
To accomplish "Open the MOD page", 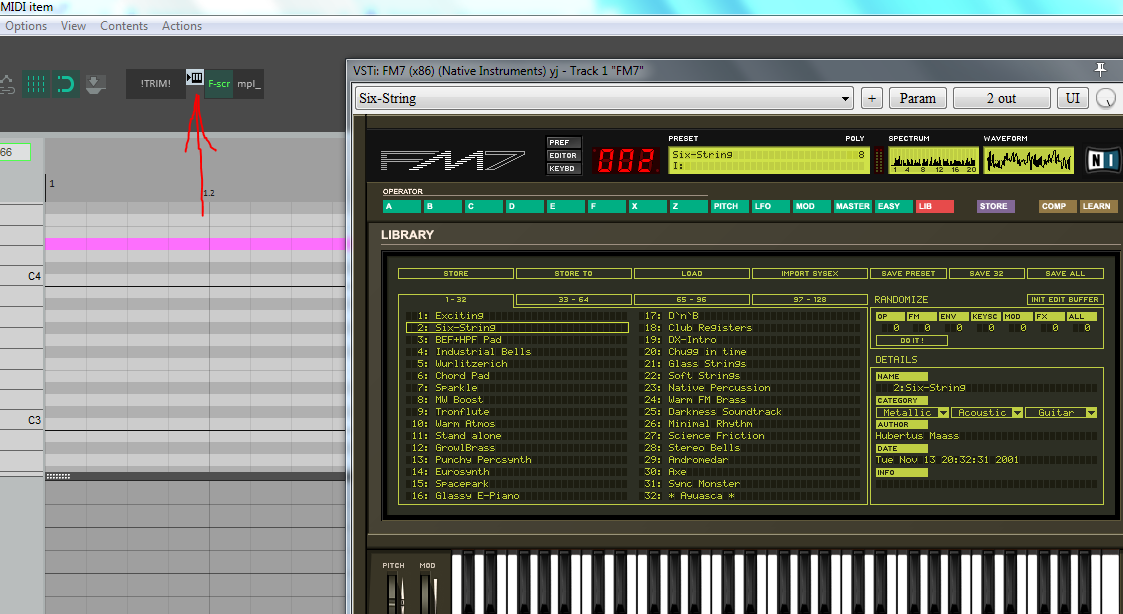I will pos(811,206).
